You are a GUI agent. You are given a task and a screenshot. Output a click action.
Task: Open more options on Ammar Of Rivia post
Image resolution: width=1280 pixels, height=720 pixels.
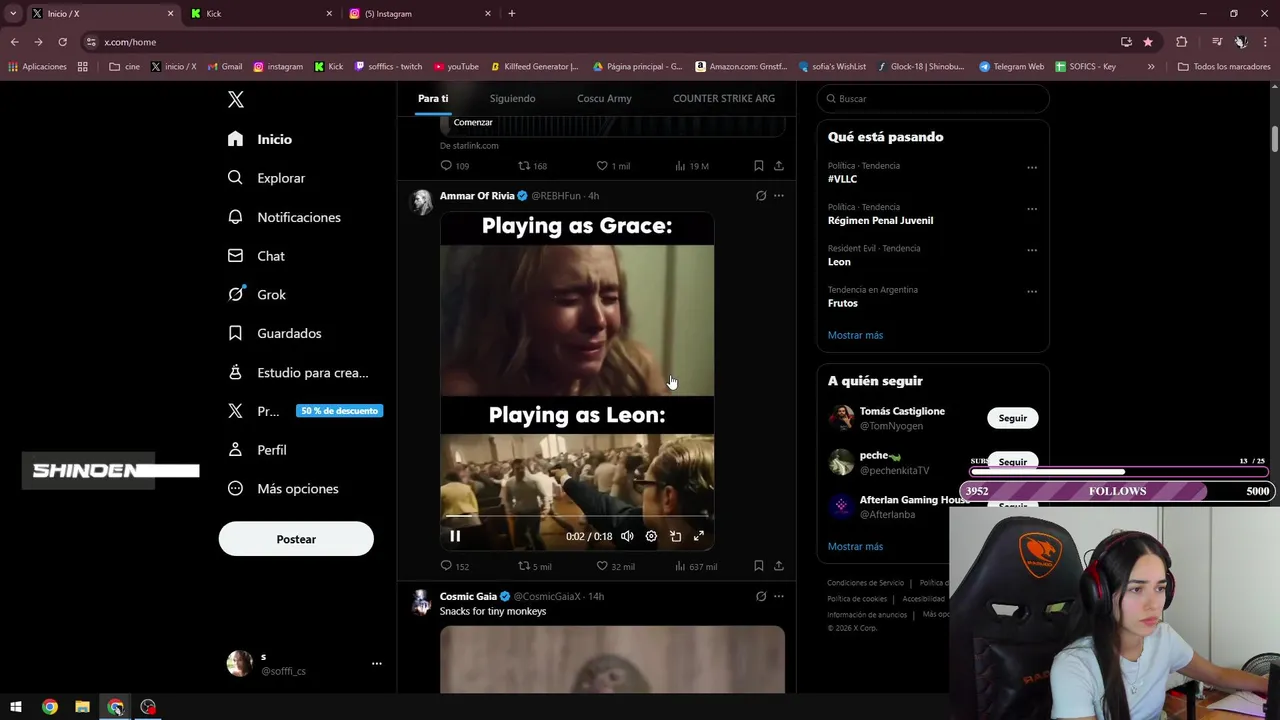779,196
